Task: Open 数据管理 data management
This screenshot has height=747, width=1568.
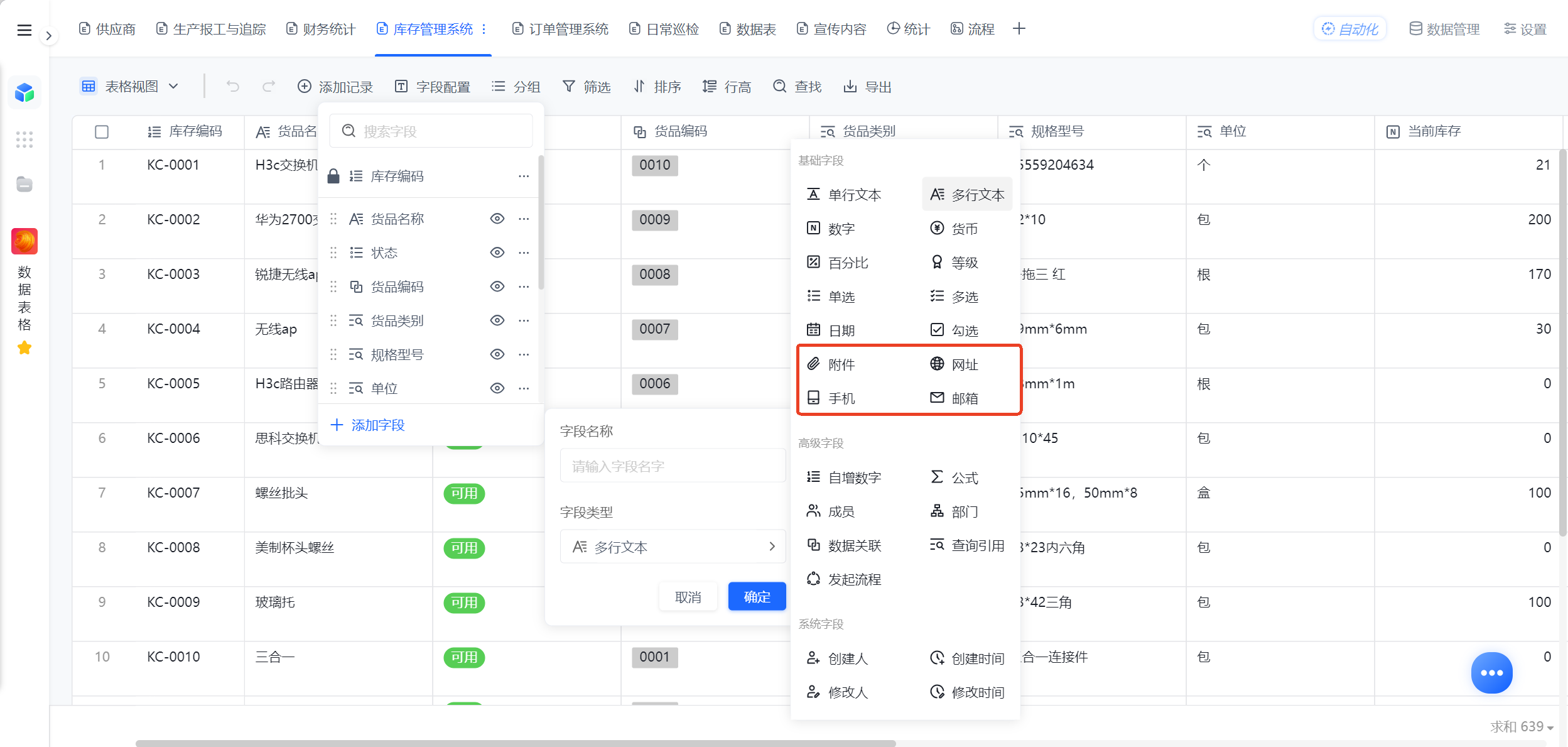Action: pyautogui.click(x=1444, y=29)
